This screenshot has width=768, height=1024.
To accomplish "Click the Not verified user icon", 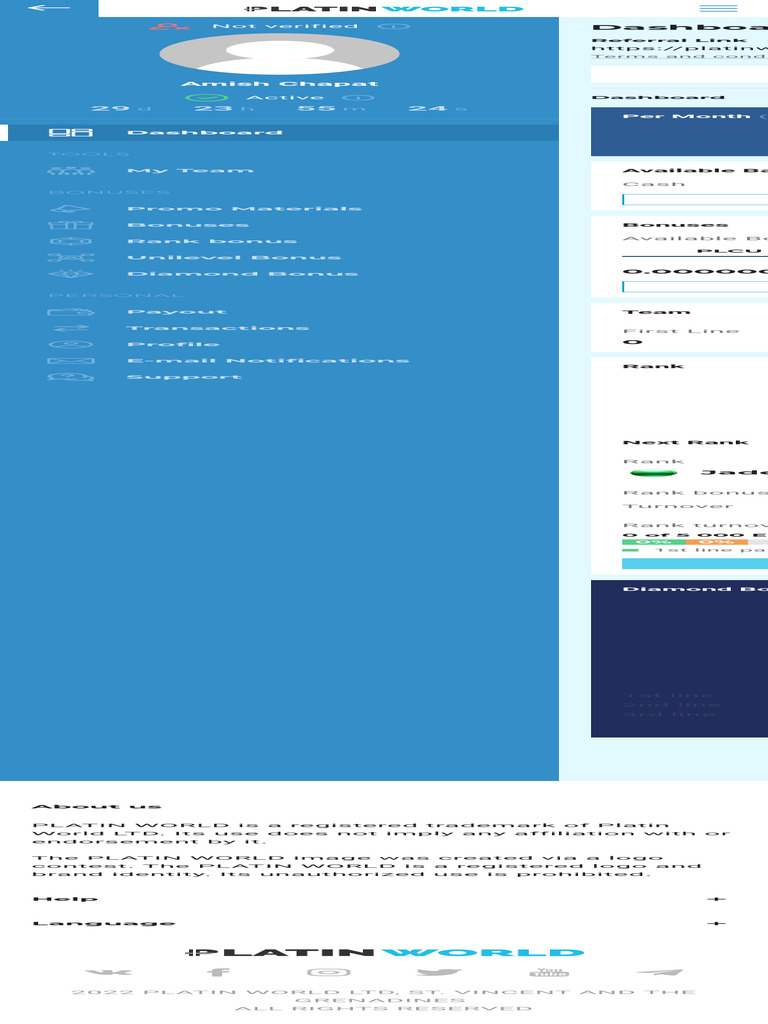I will 169,26.
